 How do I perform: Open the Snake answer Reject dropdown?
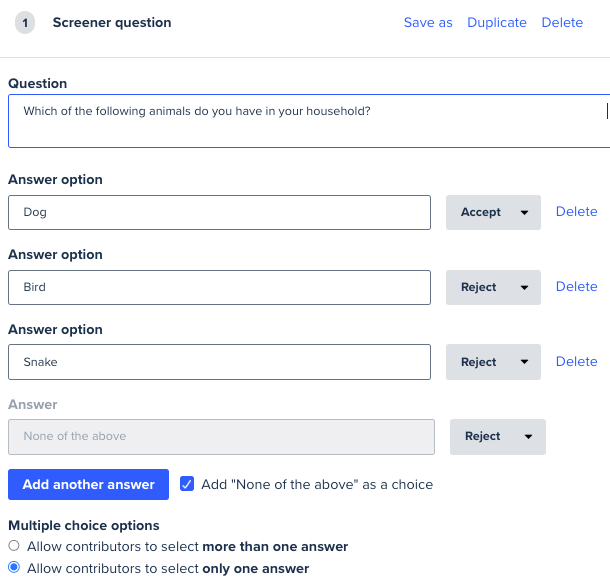click(x=493, y=362)
